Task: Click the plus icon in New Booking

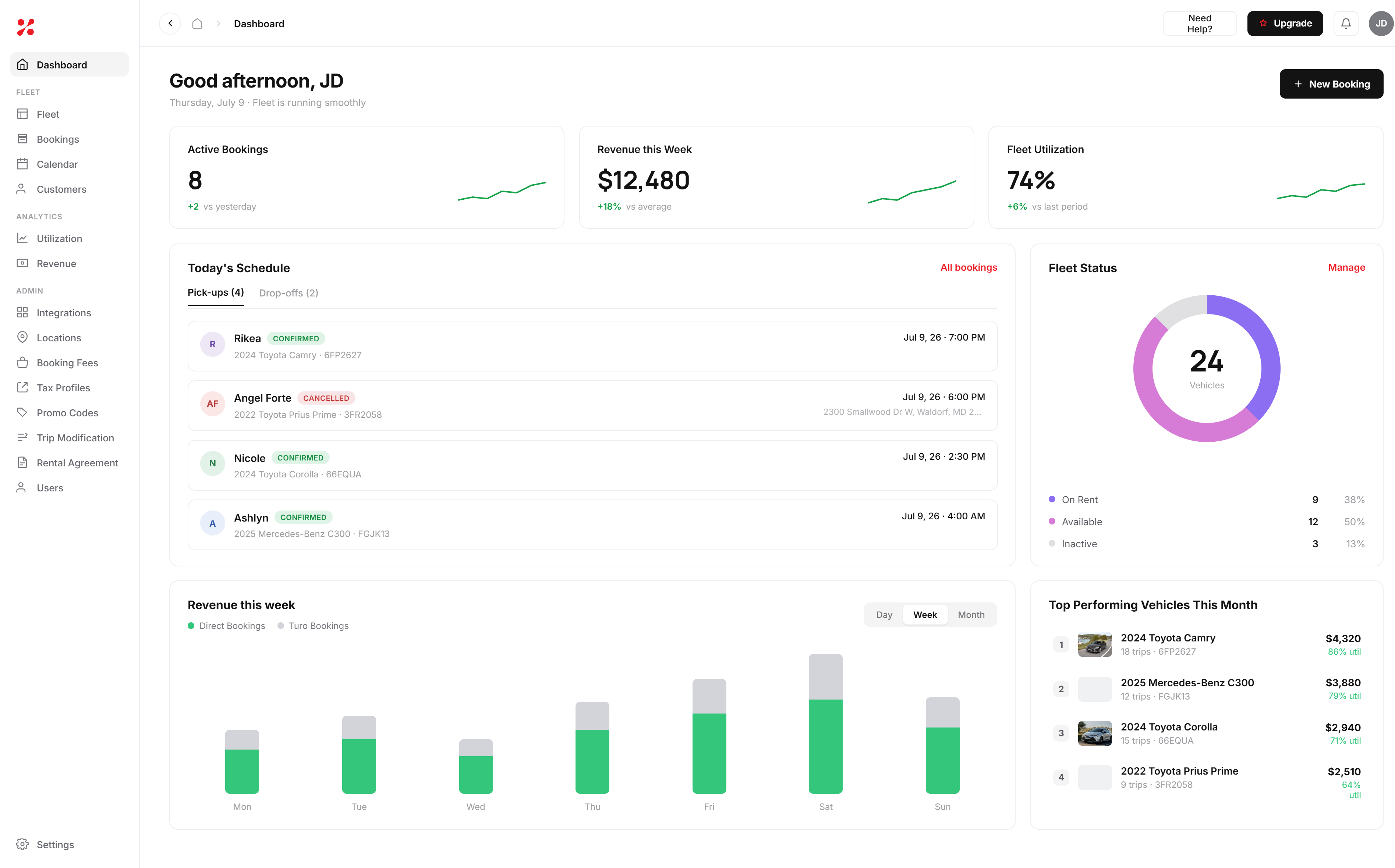Action: pyautogui.click(x=1298, y=84)
